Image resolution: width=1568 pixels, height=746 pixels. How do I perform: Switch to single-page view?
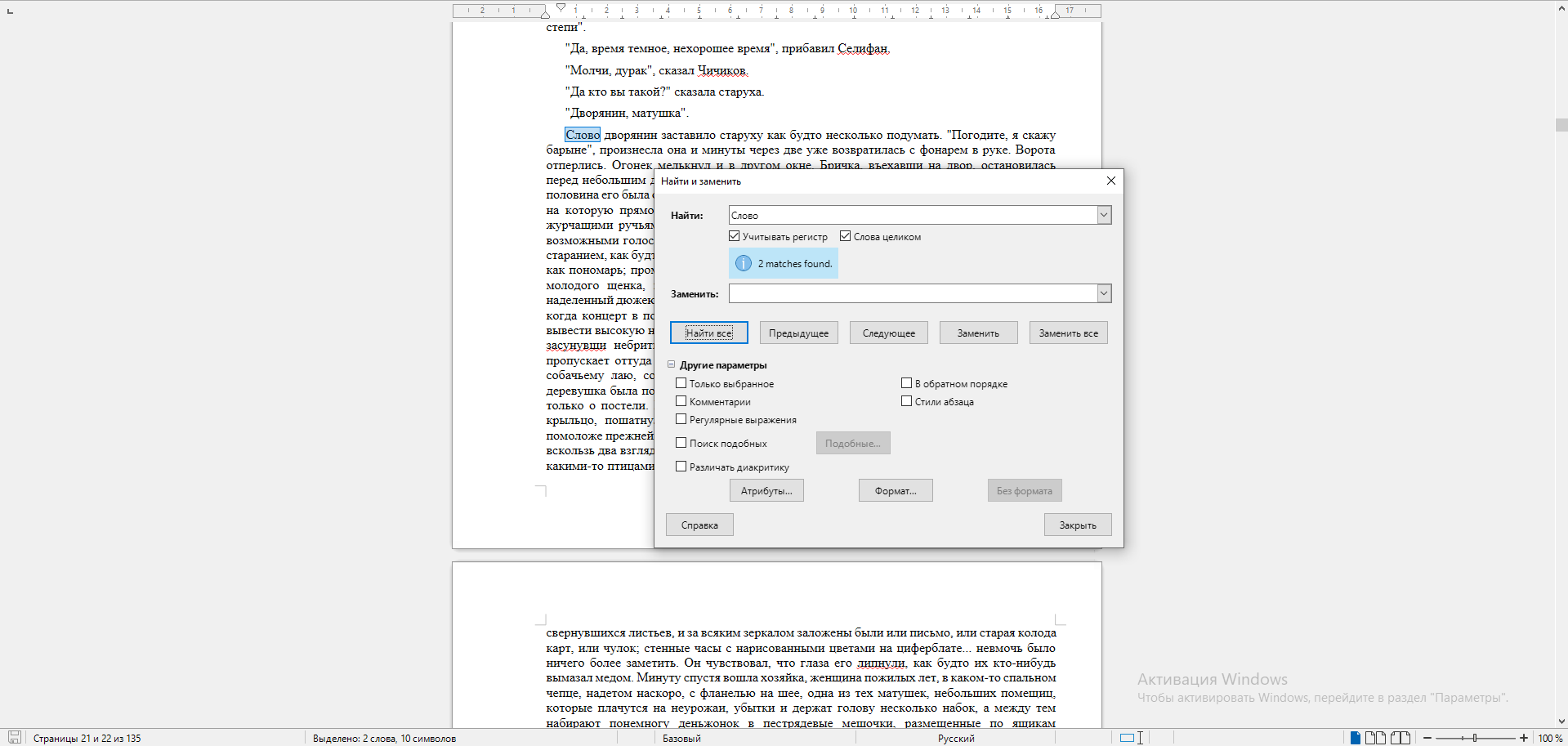pyautogui.click(x=1355, y=738)
